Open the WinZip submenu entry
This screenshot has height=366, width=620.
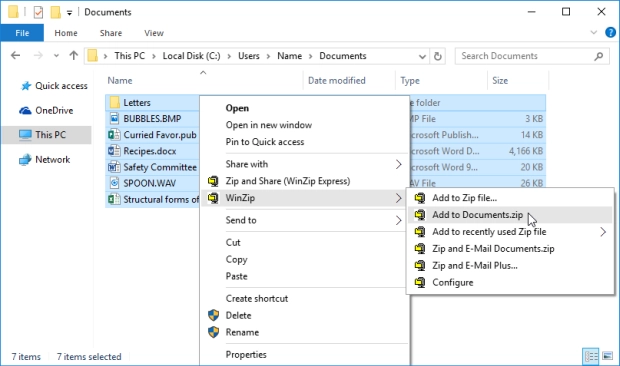[x=304, y=198]
